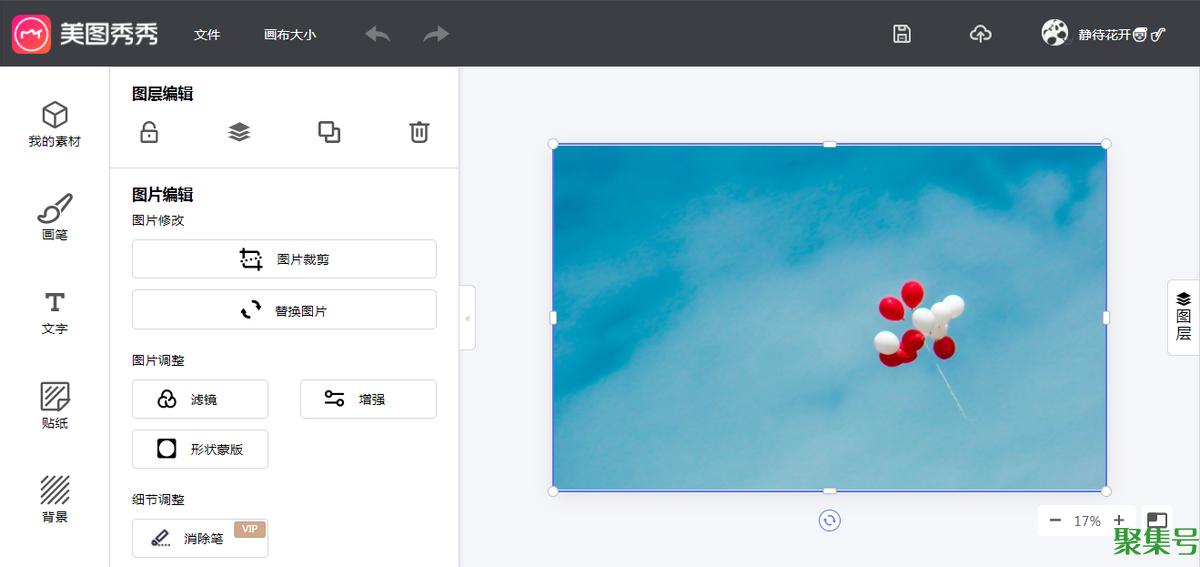Screen dimensions: 1200x567
Task: Click the 图片裁剪 crop button
Action: pyautogui.click(x=284, y=259)
